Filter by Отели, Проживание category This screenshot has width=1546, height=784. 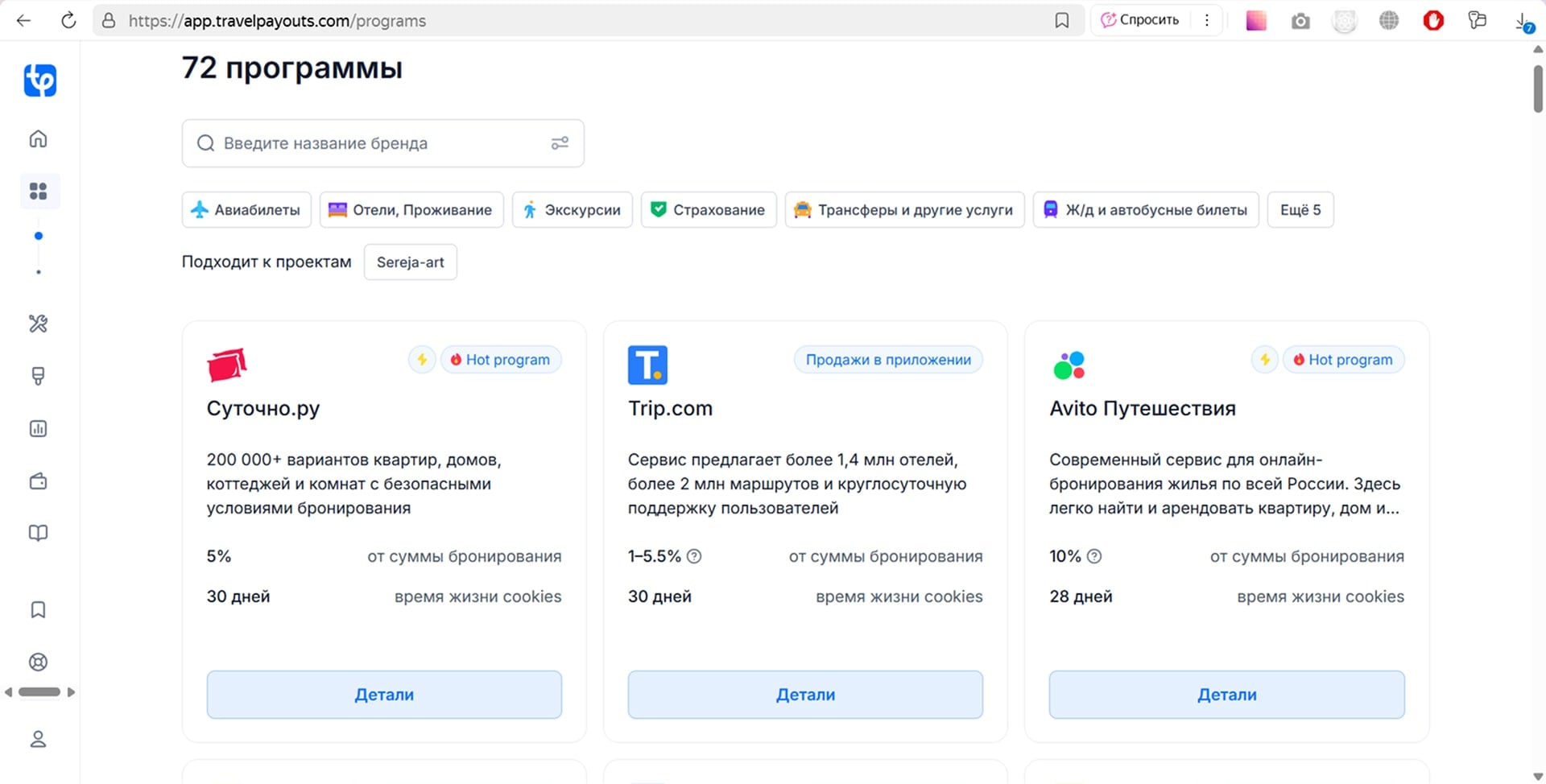click(411, 209)
